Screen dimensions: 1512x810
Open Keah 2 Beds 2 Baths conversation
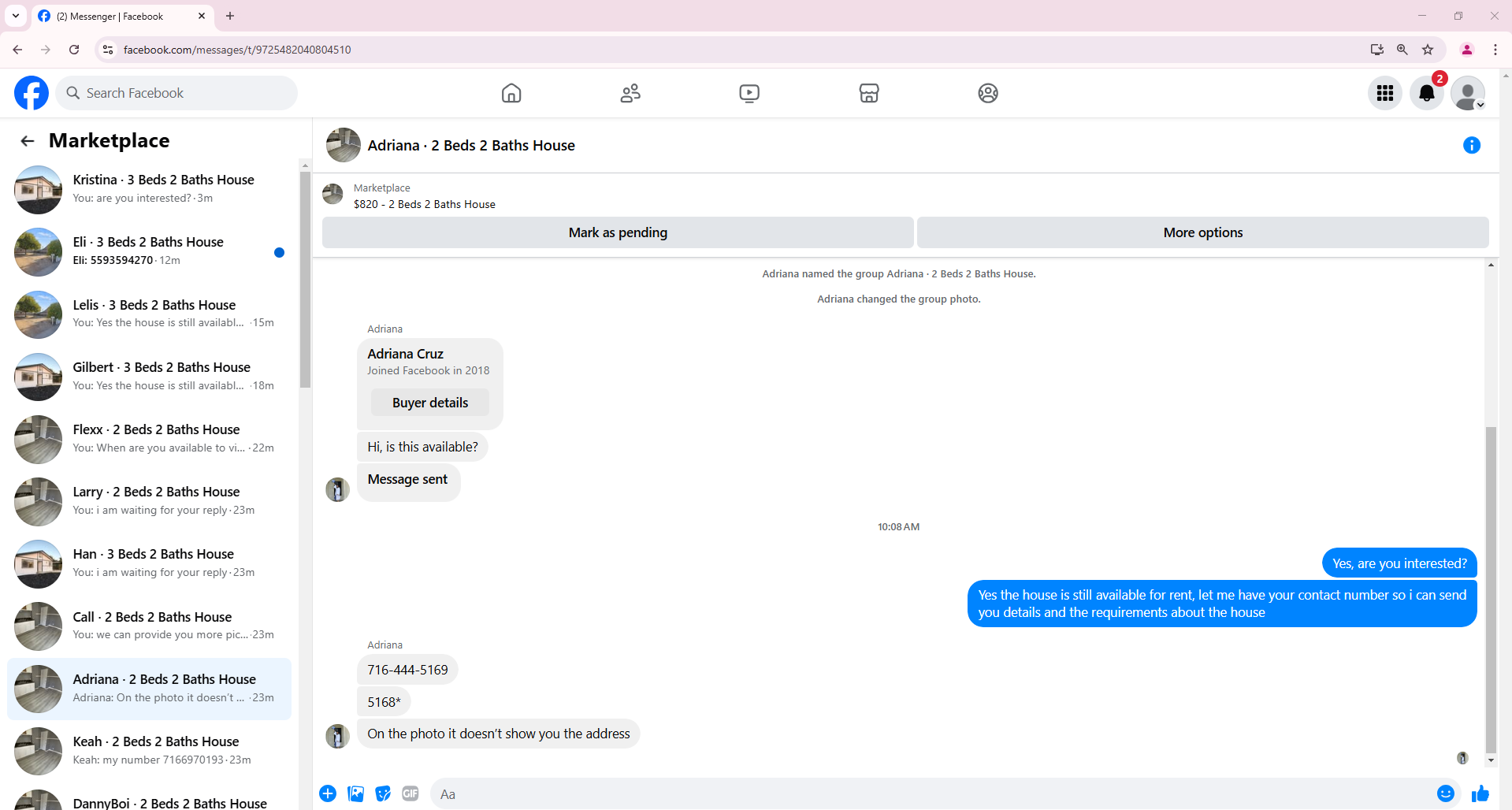[x=150, y=750]
